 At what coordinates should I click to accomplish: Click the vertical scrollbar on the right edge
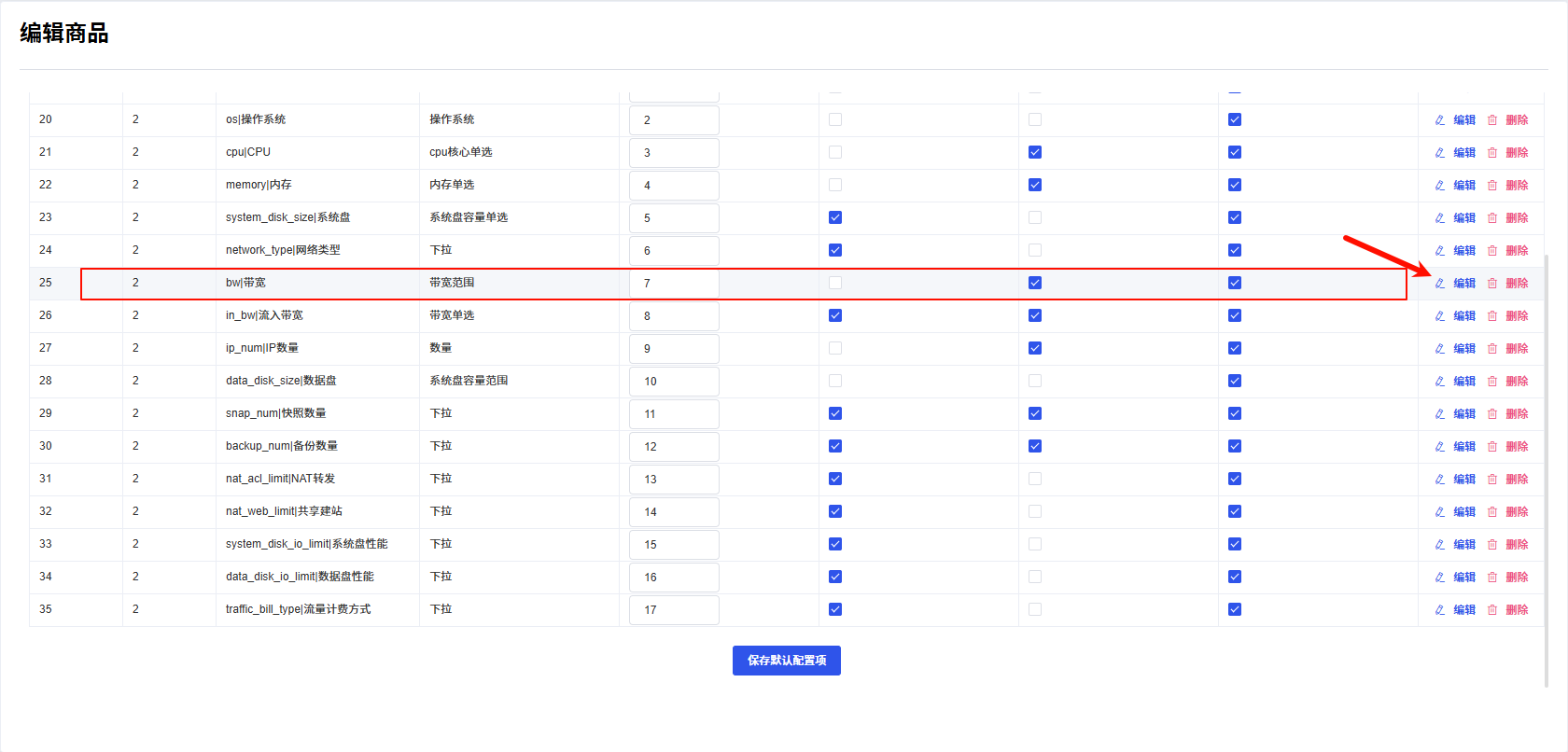1547,467
